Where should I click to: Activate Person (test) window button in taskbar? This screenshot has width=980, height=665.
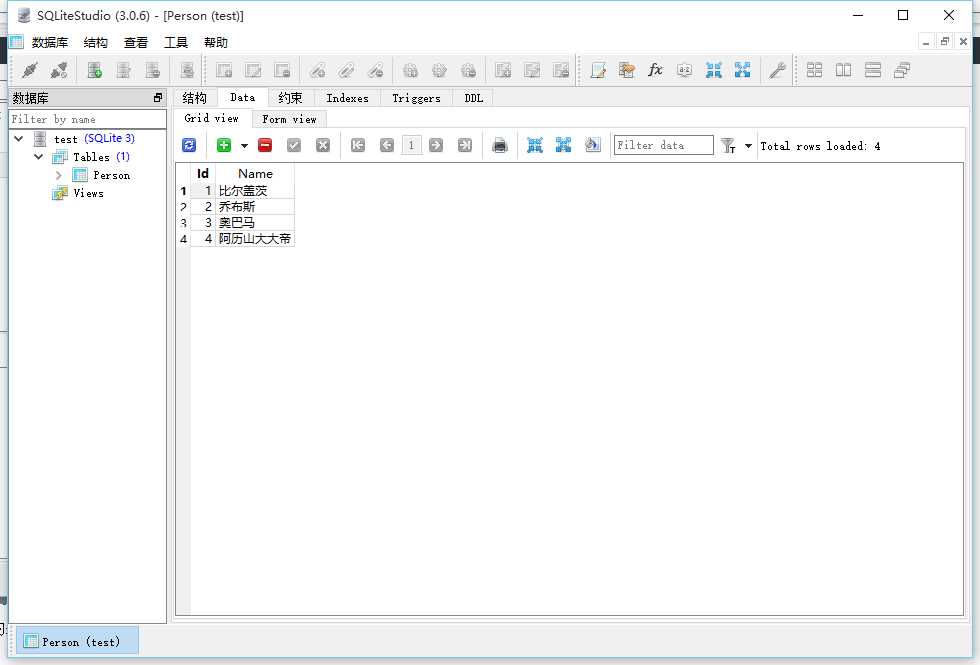click(76, 641)
